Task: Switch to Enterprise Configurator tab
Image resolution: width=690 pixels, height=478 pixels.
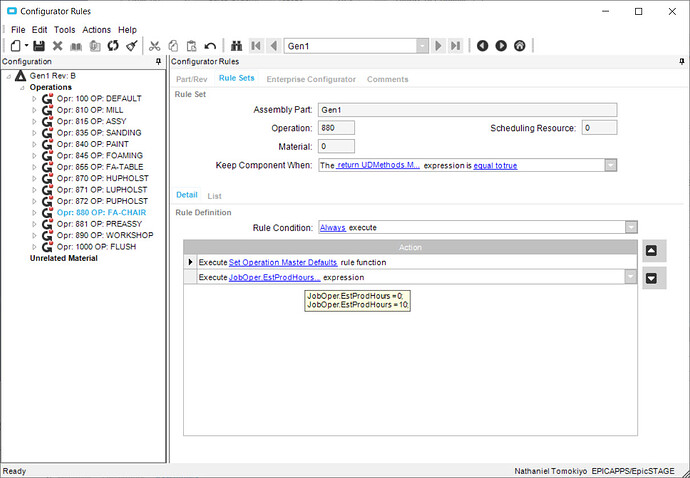Action: 311,79
